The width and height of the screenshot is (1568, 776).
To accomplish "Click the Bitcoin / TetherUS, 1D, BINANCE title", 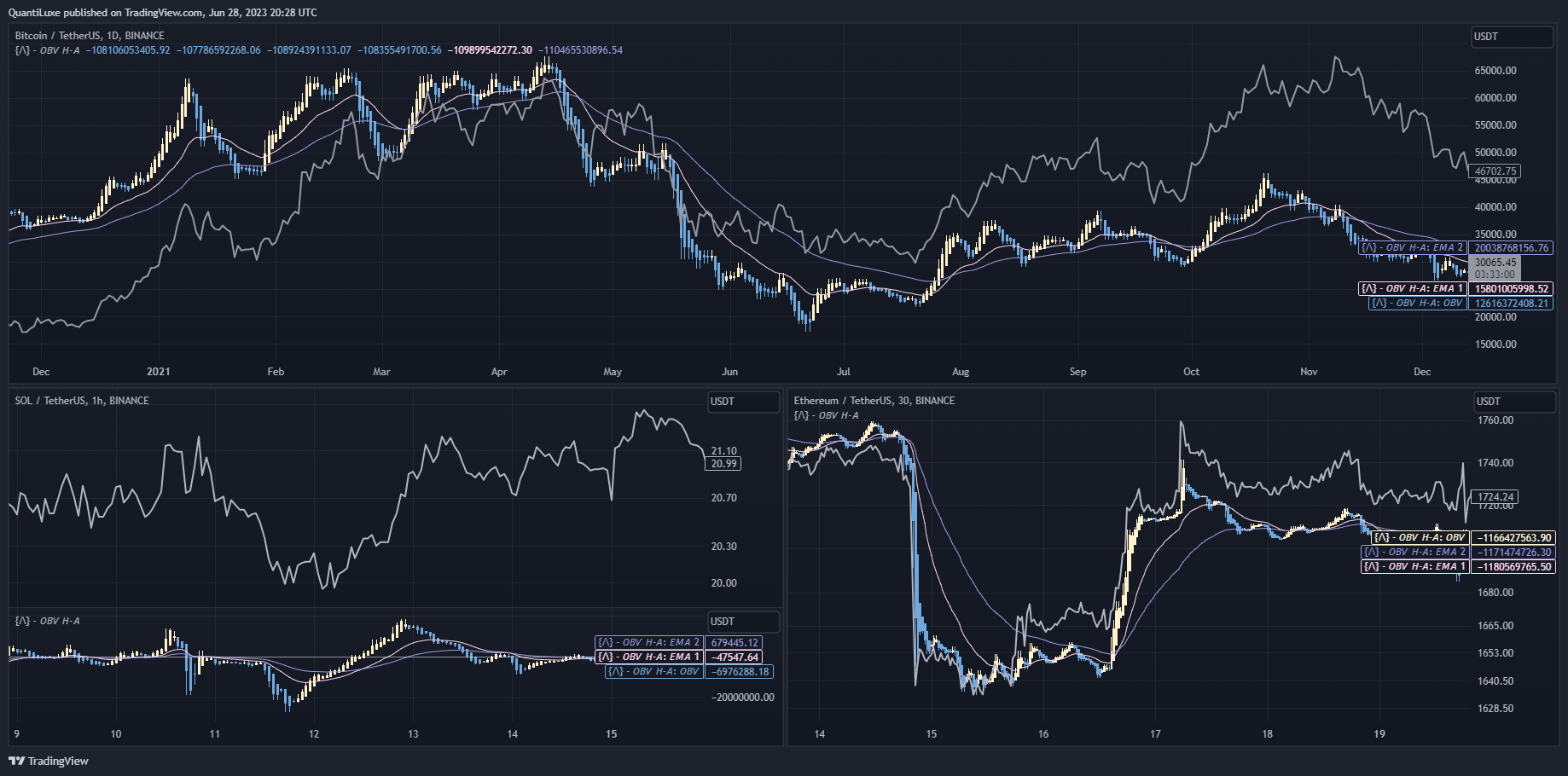I will click(90, 36).
